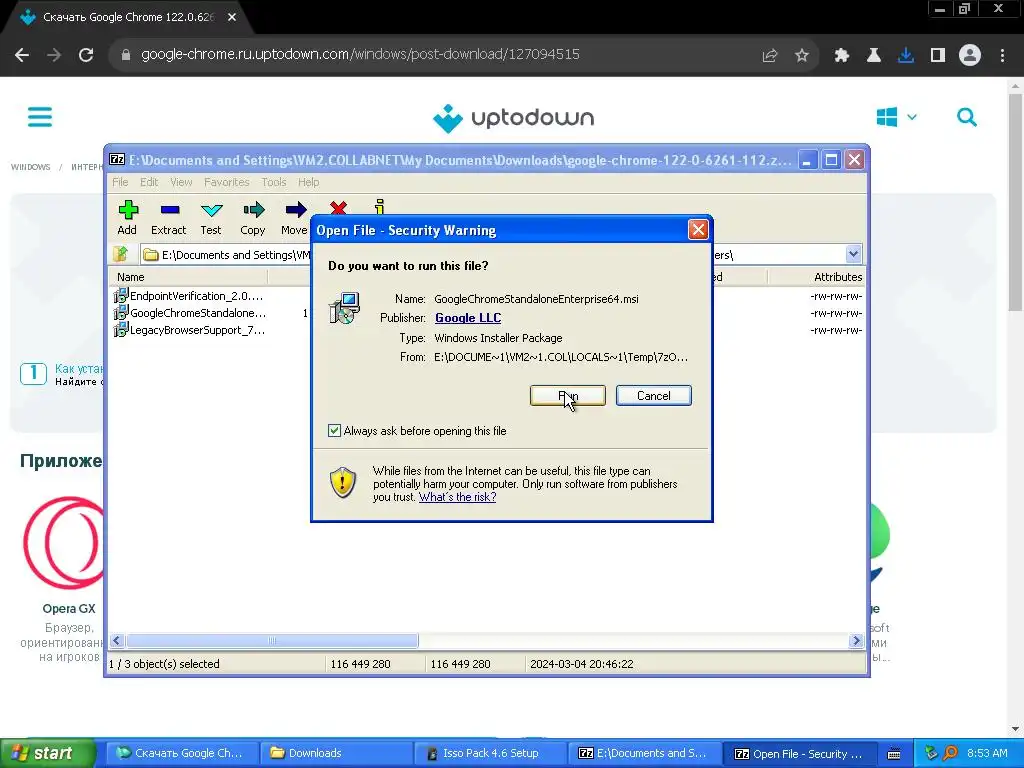Expand the 7-Zip address path dropdown
The width and height of the screenshot is (1024, 768).
(x=853, y=254)
